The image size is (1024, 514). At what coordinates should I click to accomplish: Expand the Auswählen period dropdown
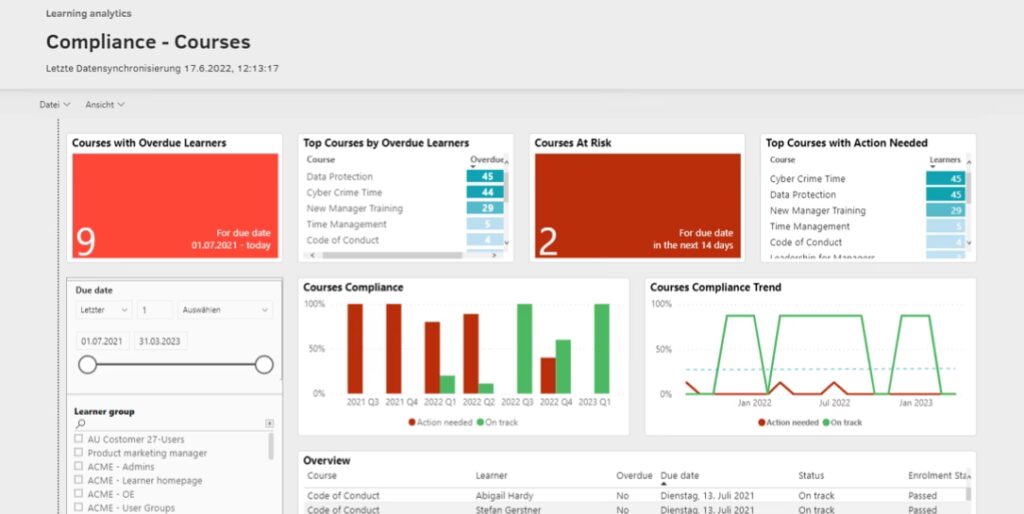point(225,310)
